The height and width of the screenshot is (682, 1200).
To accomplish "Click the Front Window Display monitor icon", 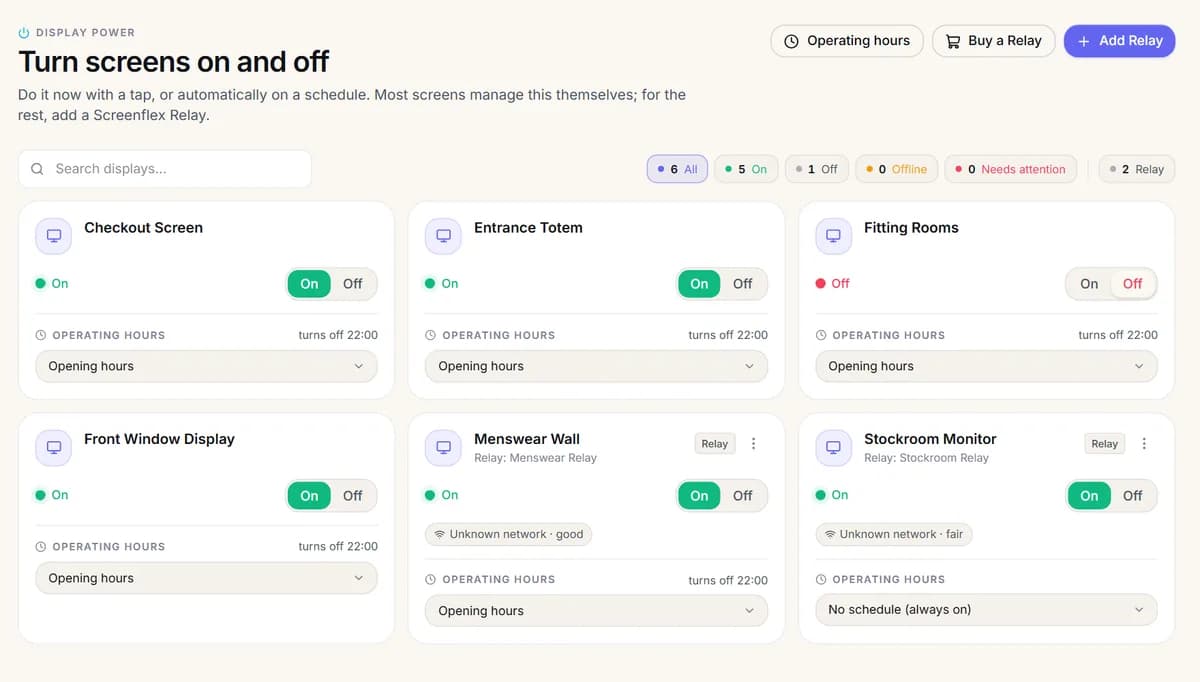I will [x=54, y=447].
